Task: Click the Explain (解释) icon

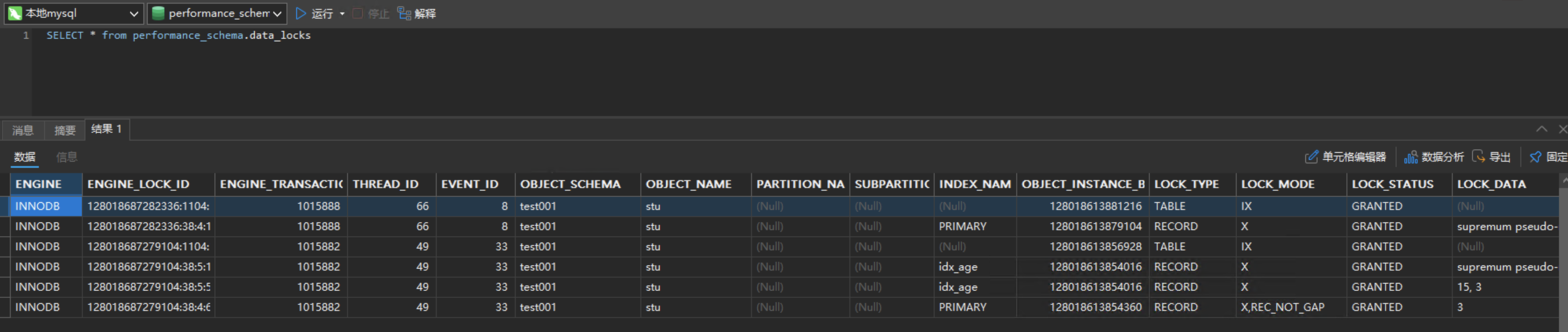Action: 404,13
